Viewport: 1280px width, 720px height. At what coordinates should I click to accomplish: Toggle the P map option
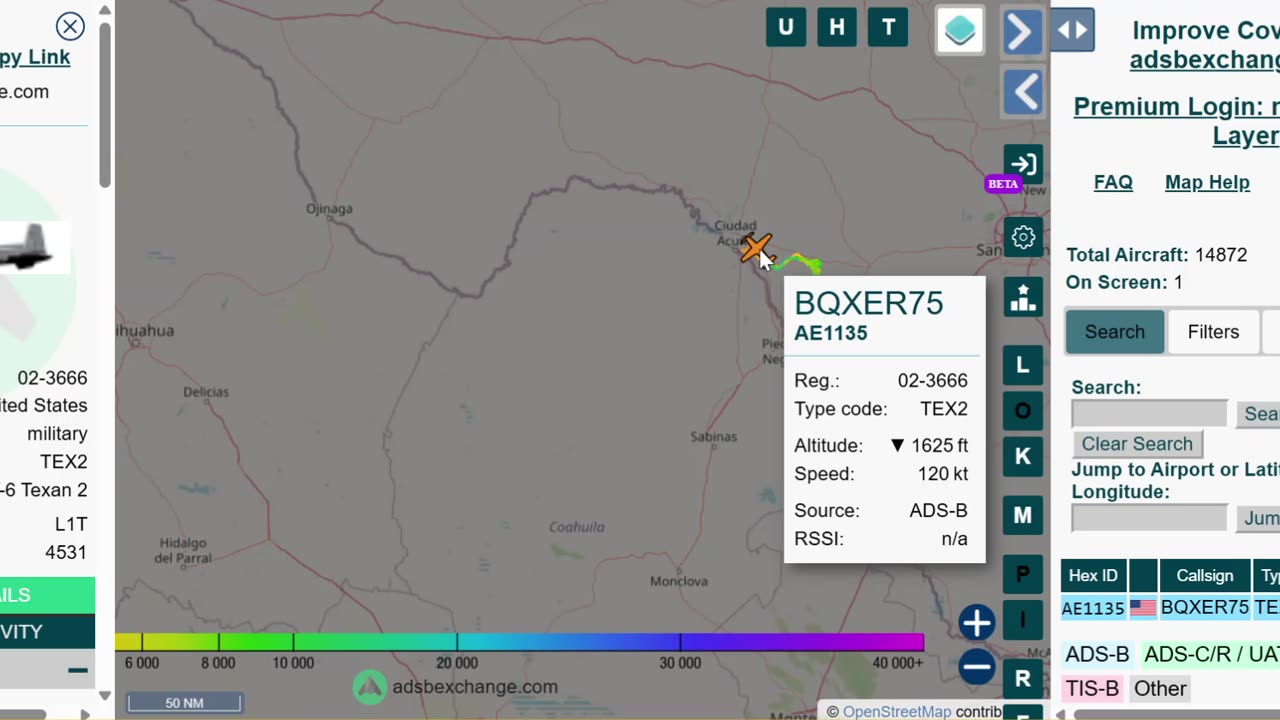1023,574
